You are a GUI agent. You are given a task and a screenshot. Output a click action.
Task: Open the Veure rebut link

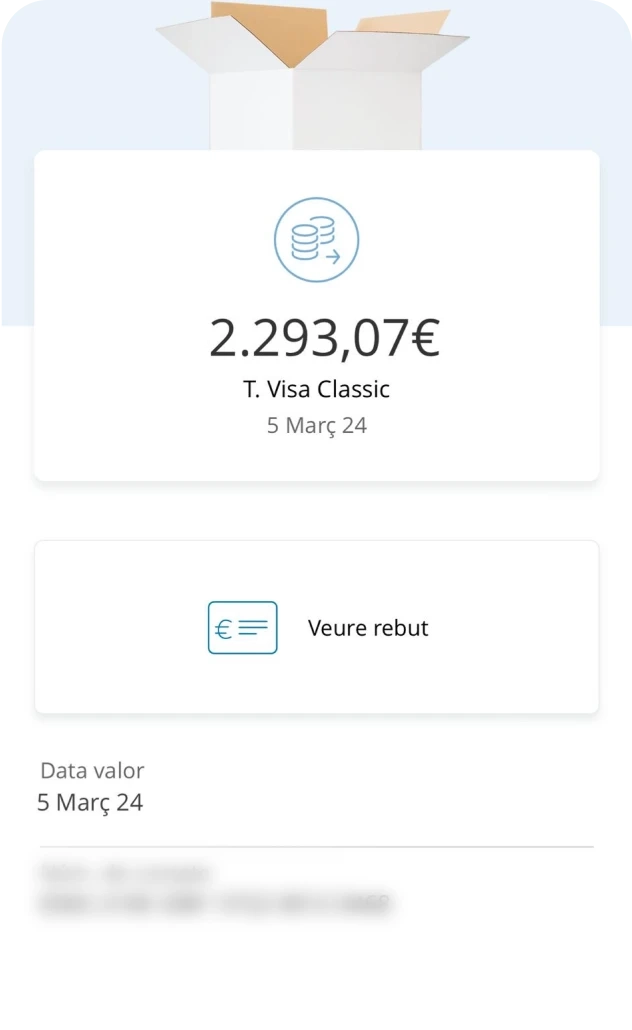368,628
